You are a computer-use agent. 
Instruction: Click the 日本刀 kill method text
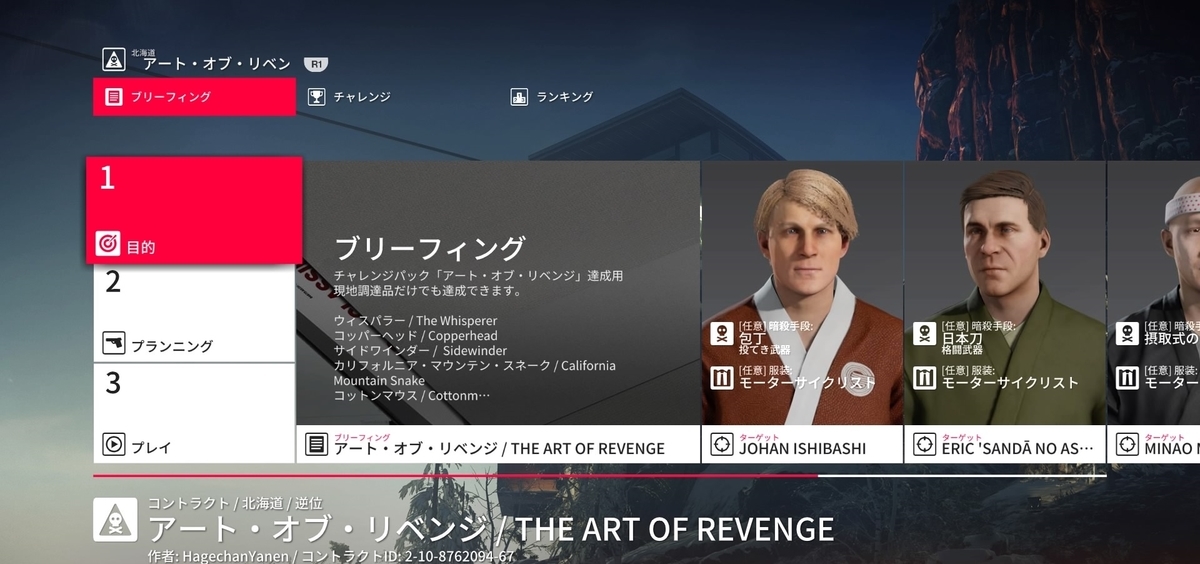(961, 338)
